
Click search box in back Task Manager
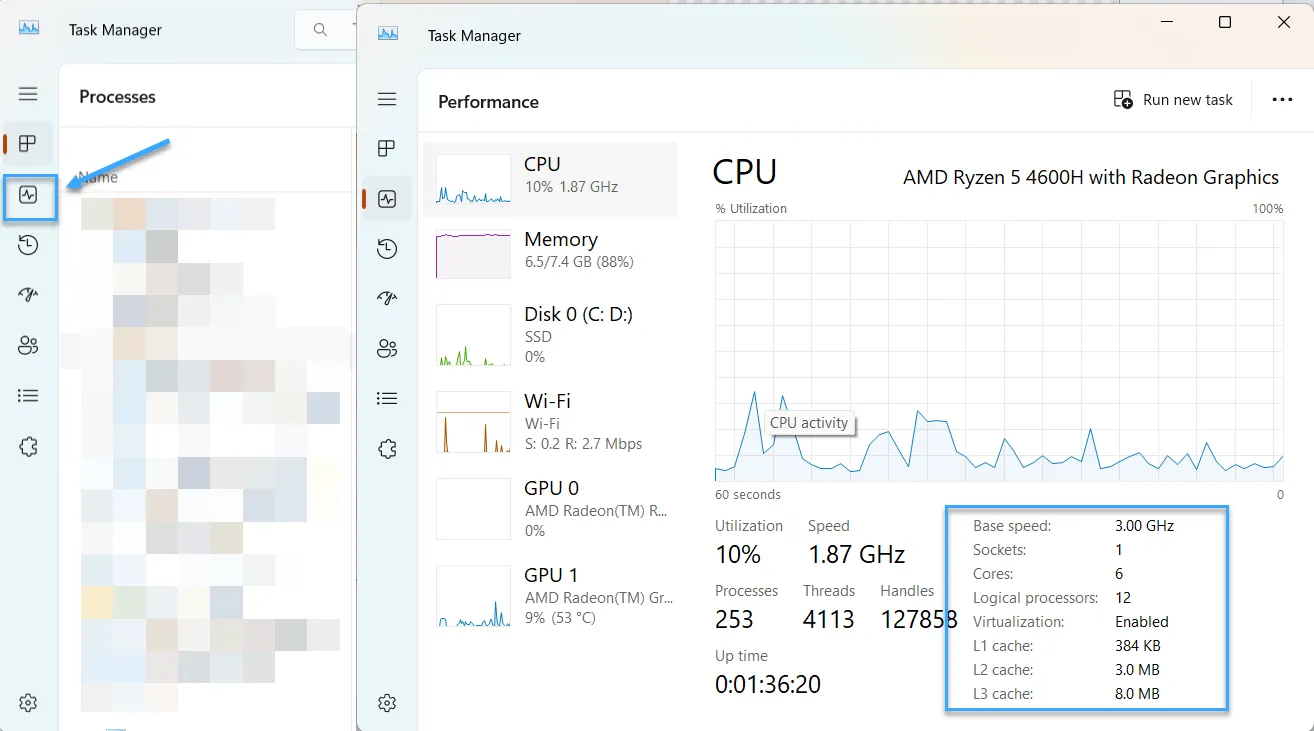coord(326,30)
